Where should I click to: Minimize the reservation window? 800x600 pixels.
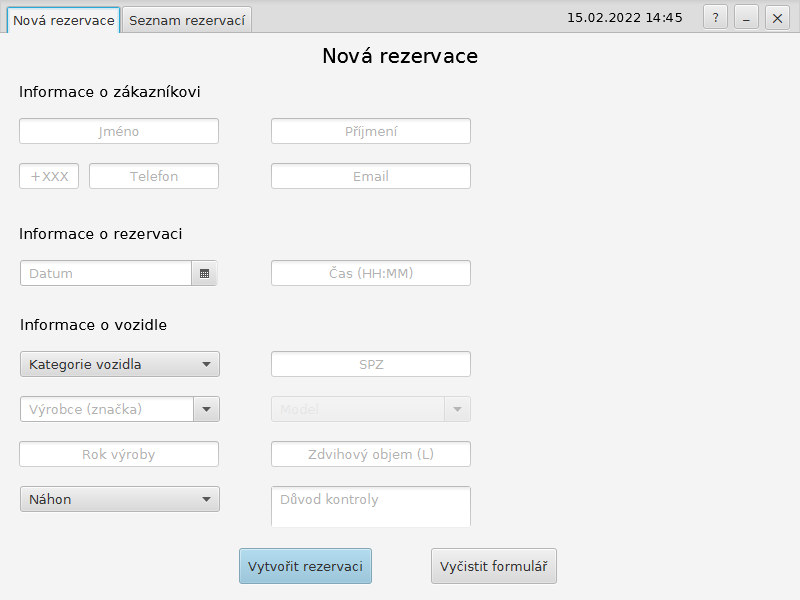coord(746,18)
